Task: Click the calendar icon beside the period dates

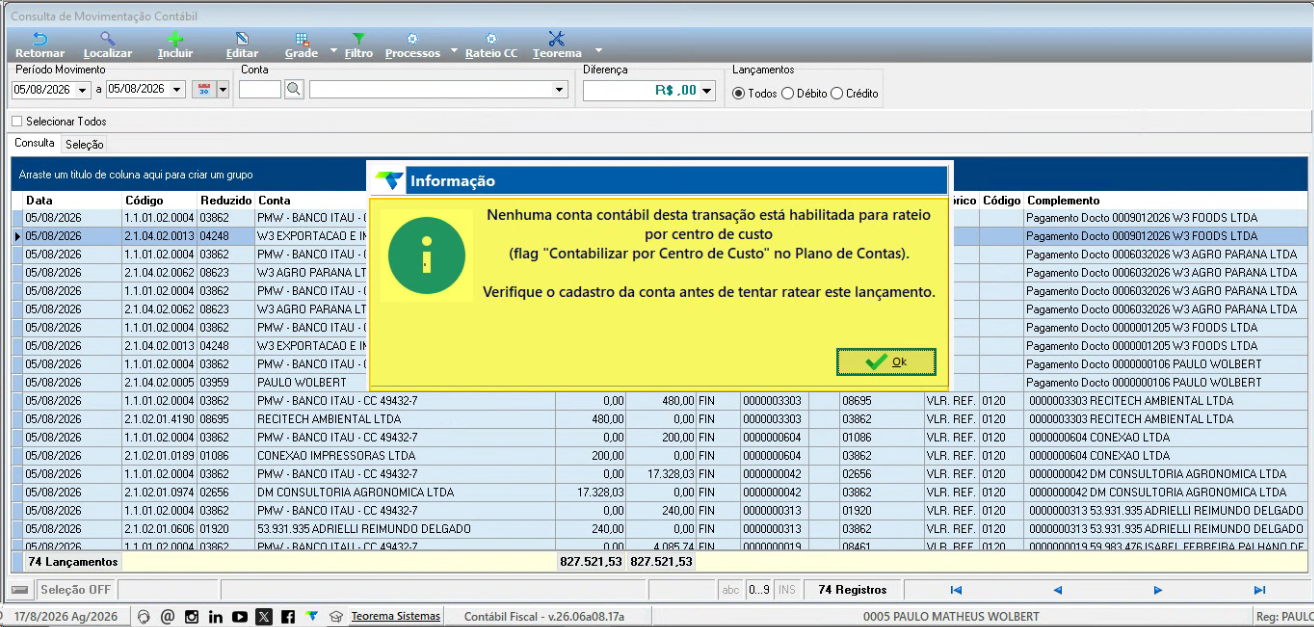Action: 203,89
